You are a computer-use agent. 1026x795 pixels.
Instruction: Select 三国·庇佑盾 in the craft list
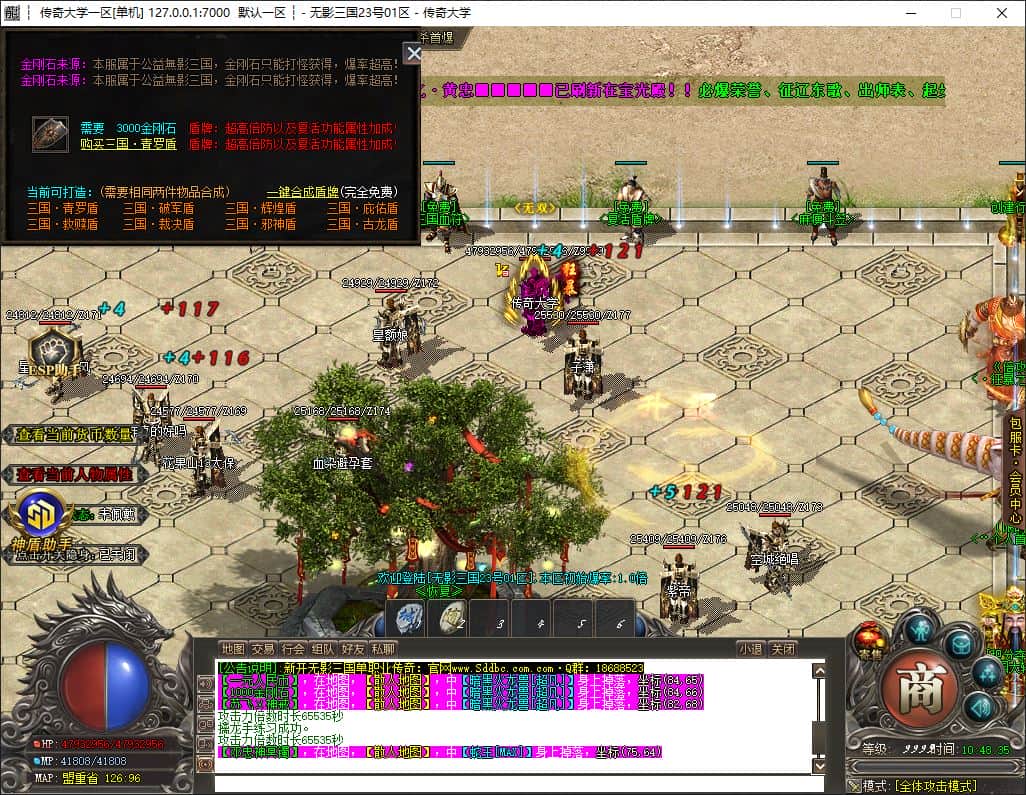click(363, 208)
